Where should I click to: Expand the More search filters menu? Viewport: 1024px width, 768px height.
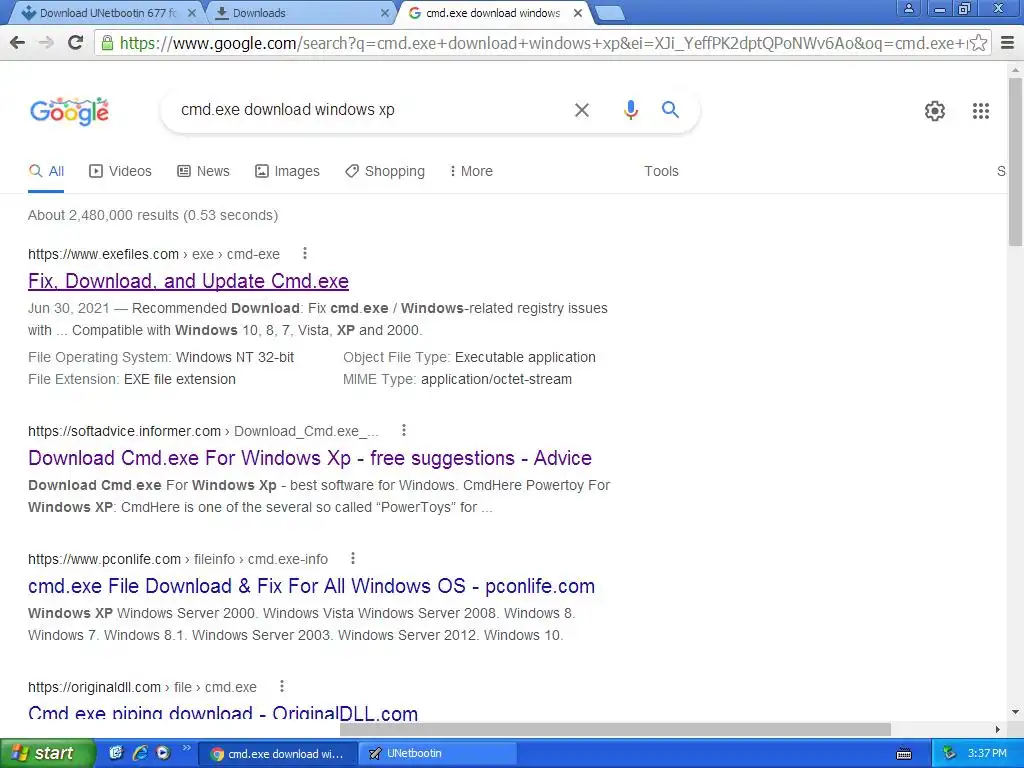(471, 171)
